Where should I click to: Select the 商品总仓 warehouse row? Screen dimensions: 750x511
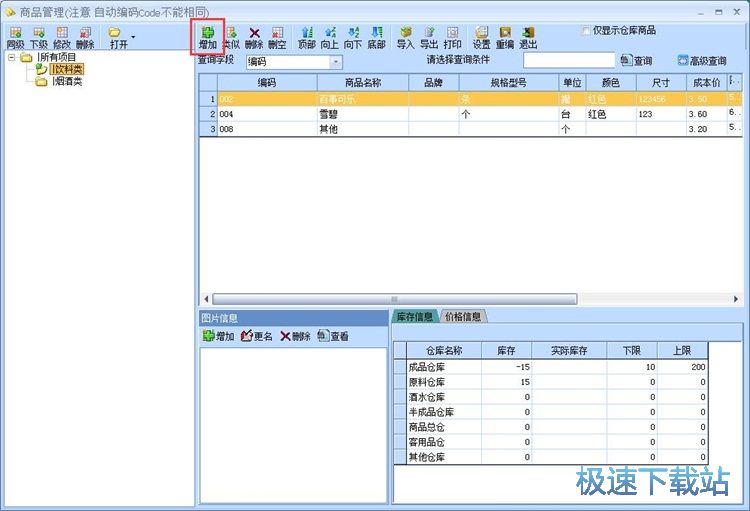[551, 427]
